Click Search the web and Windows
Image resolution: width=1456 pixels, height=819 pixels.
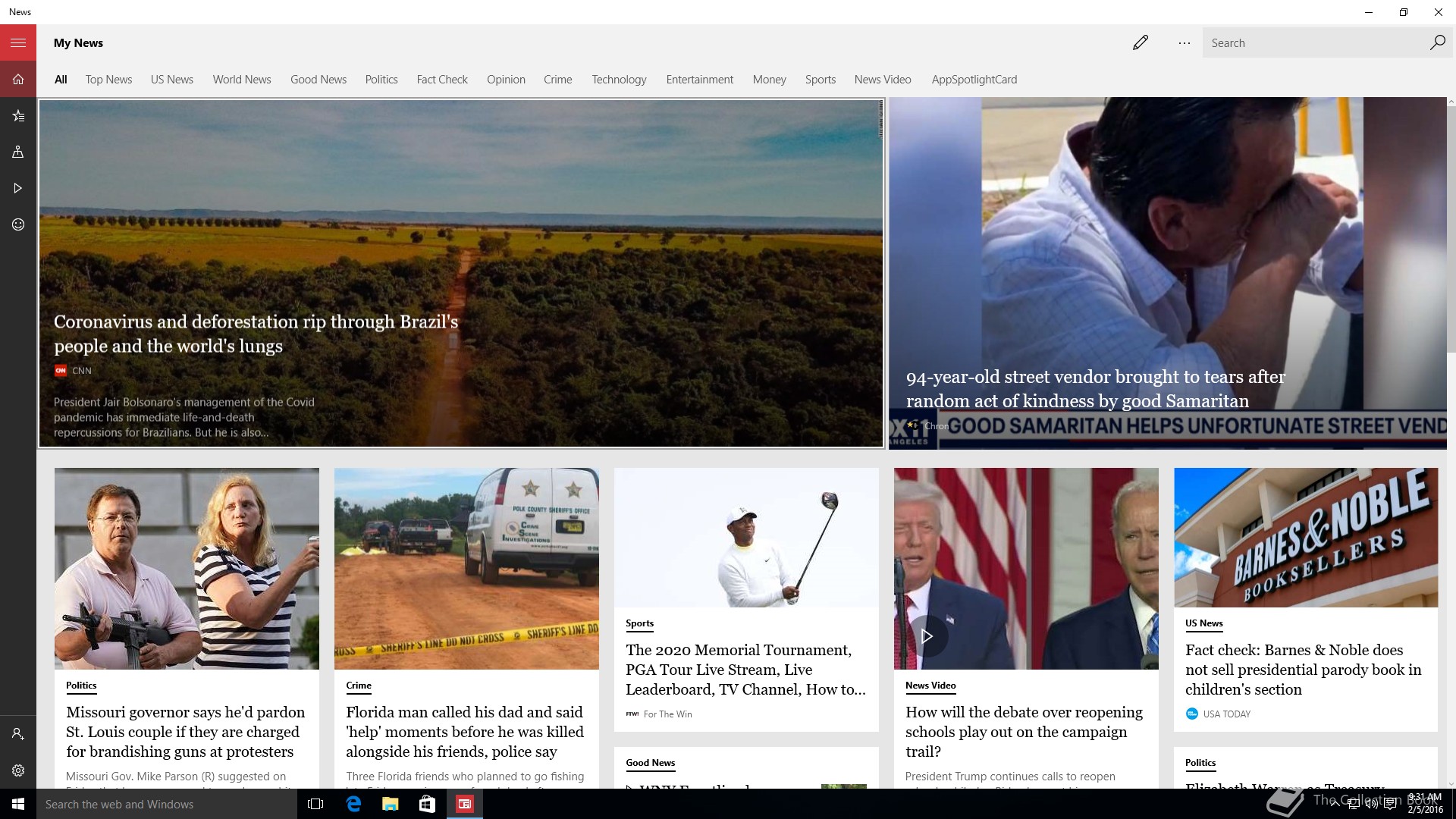167,804
